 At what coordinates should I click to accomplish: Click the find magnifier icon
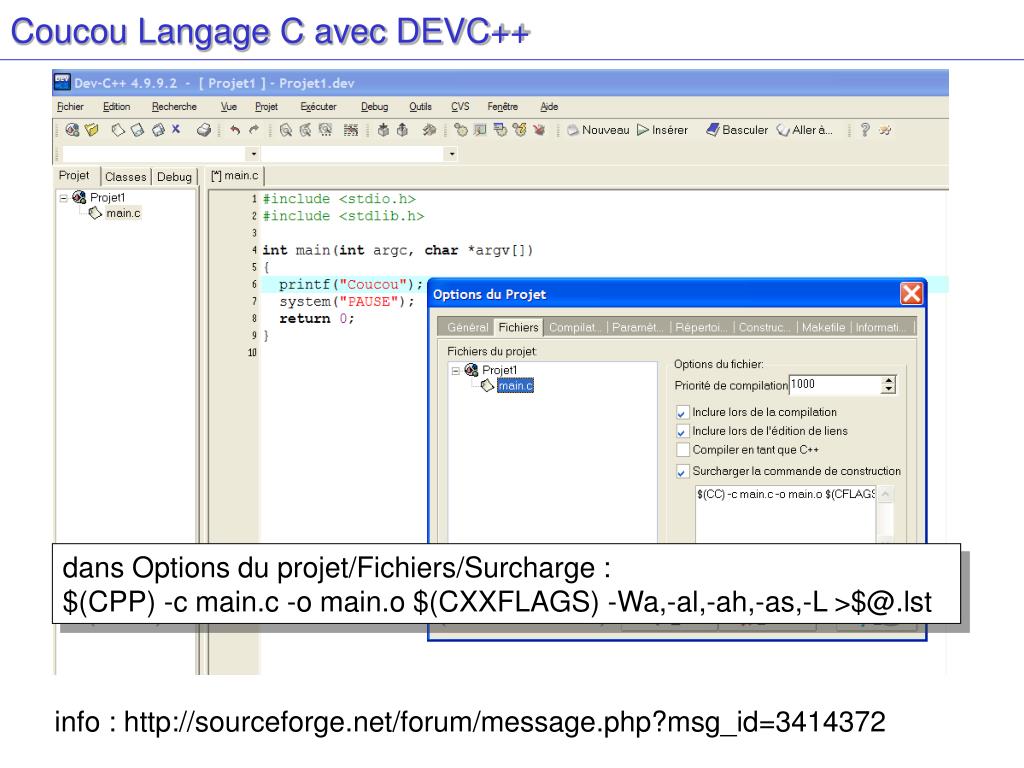point(286,130)
